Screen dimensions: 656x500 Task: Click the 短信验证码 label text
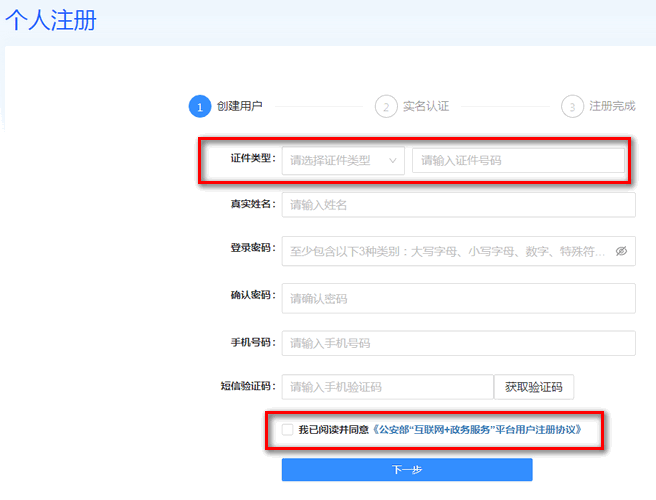pyautogui.click(x=248, y=386)
